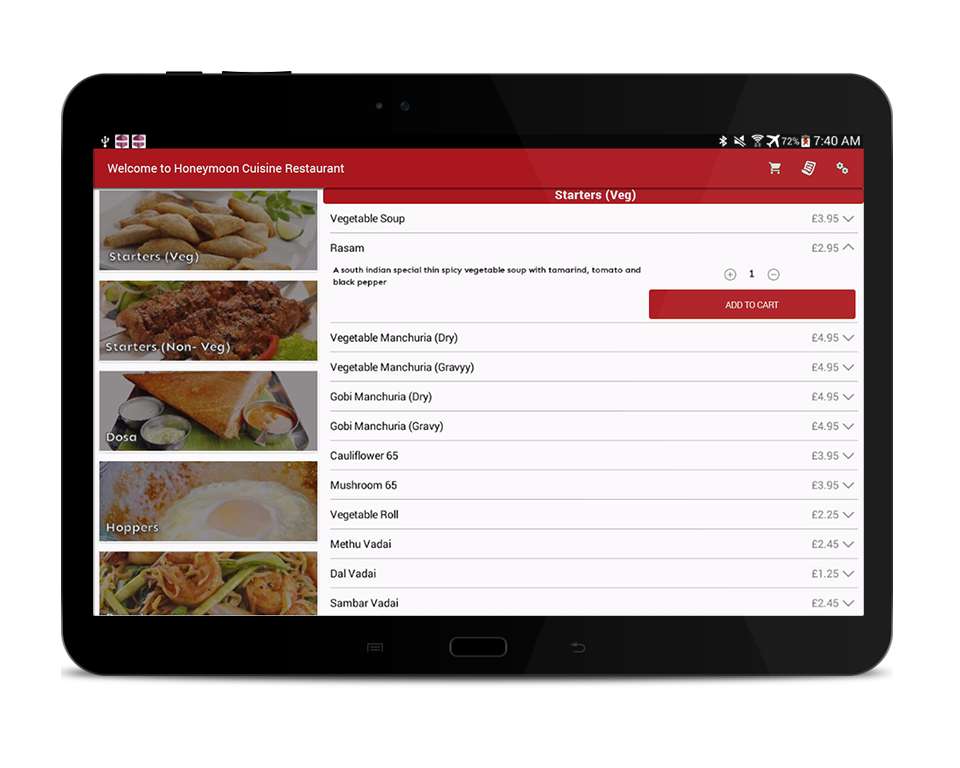Open the shopping cart icon

774,168
